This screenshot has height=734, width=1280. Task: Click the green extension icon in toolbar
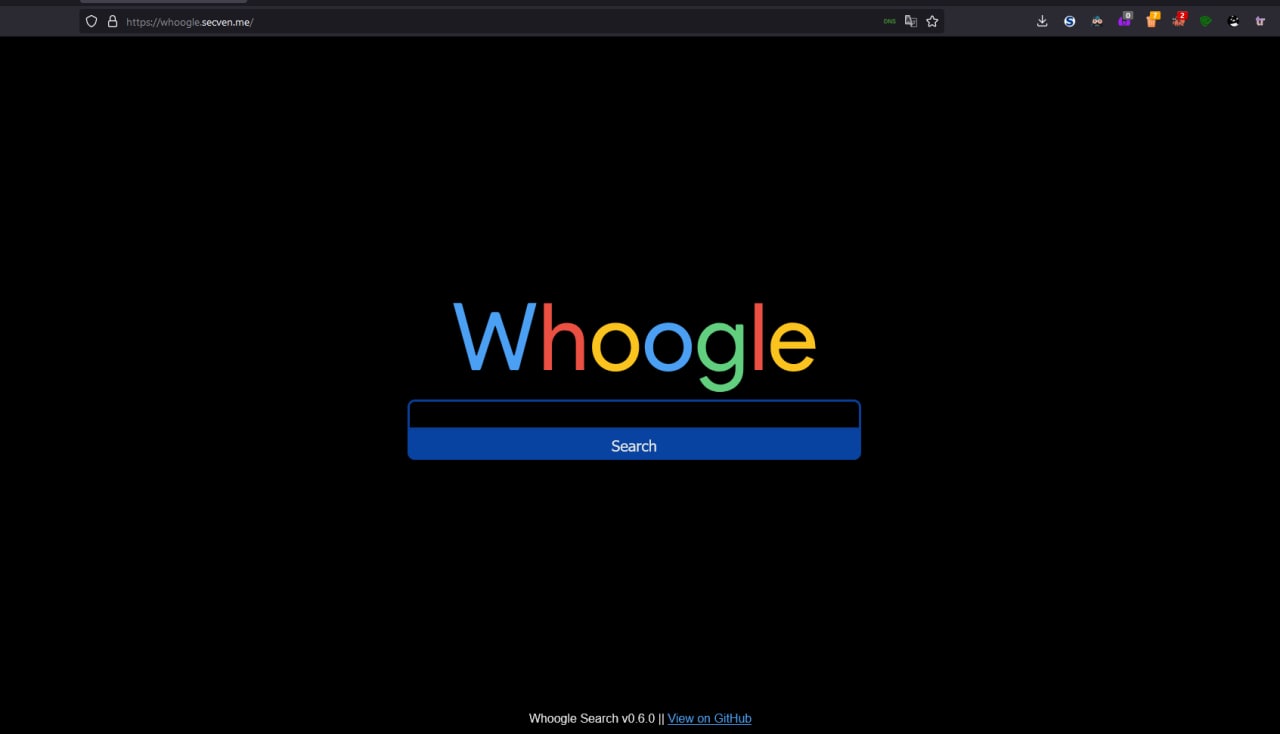[x=1206, y=21]
